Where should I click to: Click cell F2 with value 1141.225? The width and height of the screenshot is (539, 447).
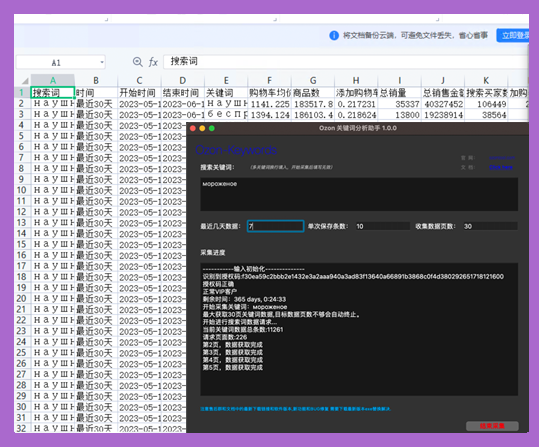coord(269,104)
